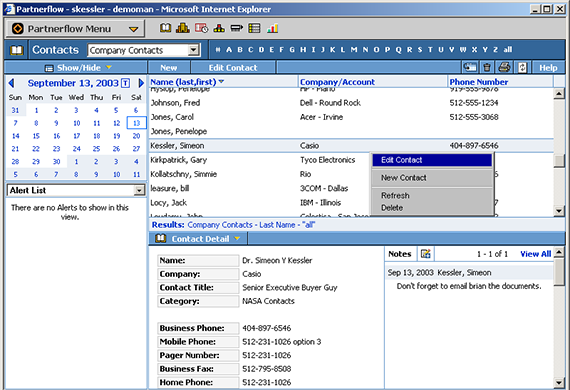The height and width of the screenshot is (390, 570).
Task: Click the trash can delete icon
Action: pyautogui.click(x=487, y=67)
